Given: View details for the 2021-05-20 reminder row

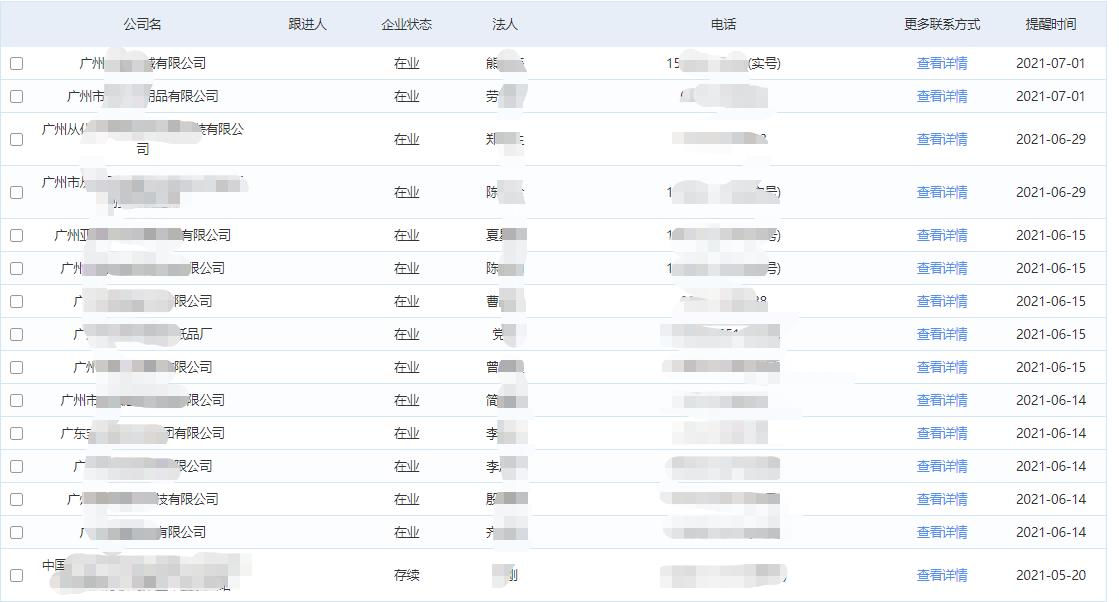Looking at the screenshot, I should tap(941, 575).
